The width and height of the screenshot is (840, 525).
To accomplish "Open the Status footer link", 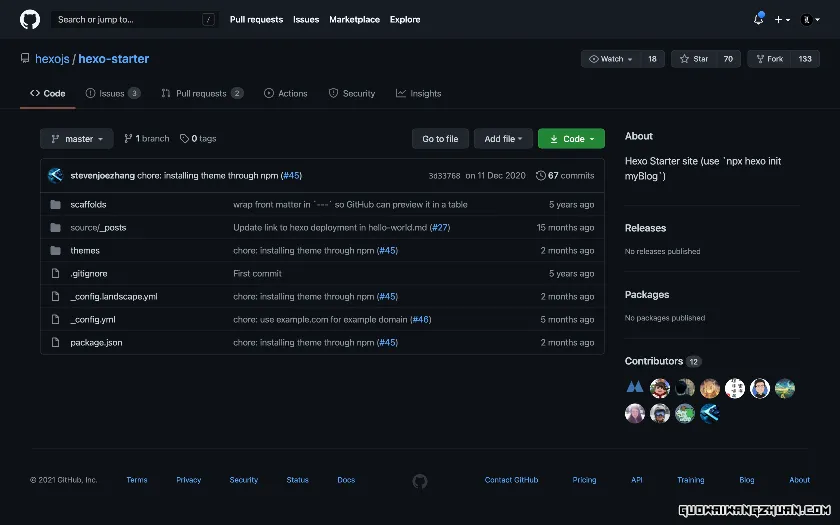I will click(297, 480).
